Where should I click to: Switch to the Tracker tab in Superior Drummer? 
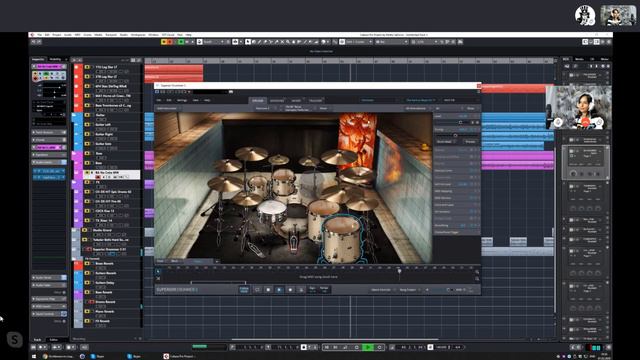click(315, 100)
